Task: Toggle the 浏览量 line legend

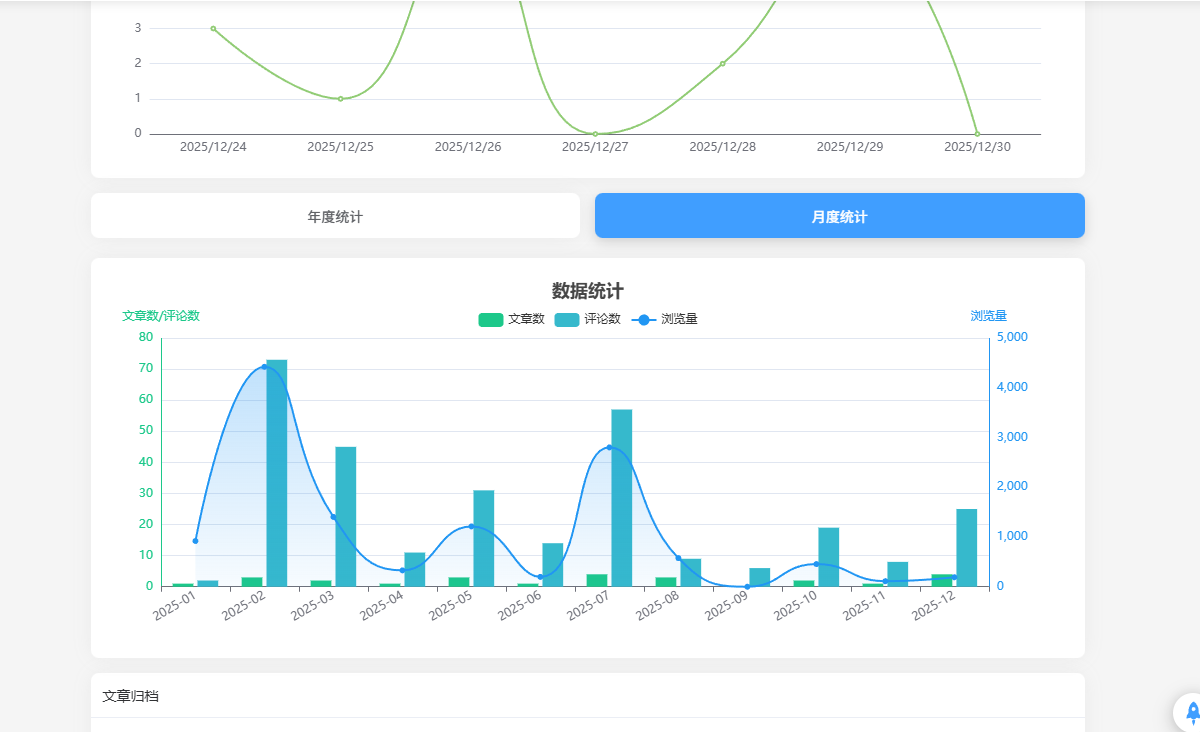Action: (664, 320)
